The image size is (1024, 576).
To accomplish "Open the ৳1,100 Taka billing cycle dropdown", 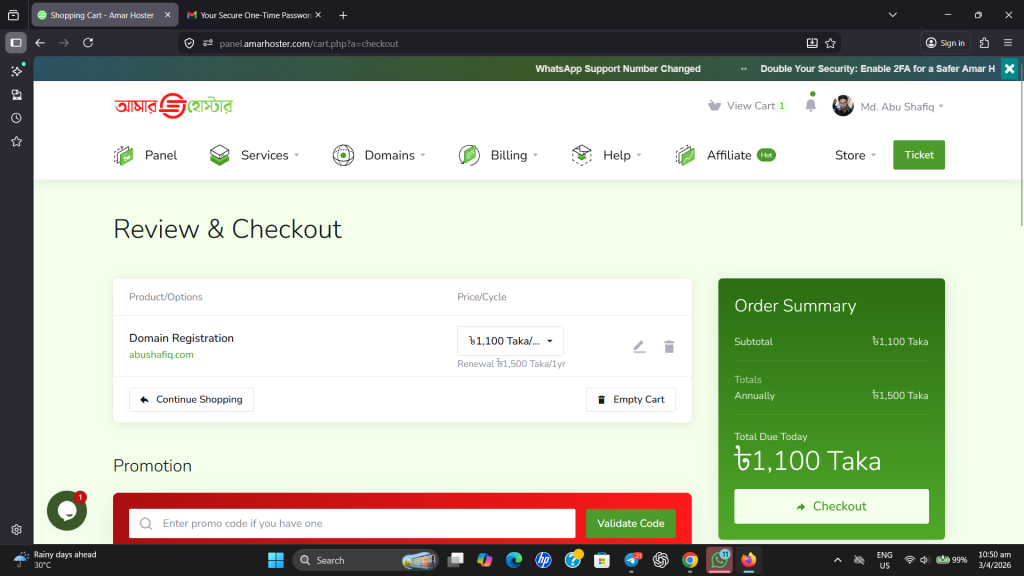I will 510,341.
